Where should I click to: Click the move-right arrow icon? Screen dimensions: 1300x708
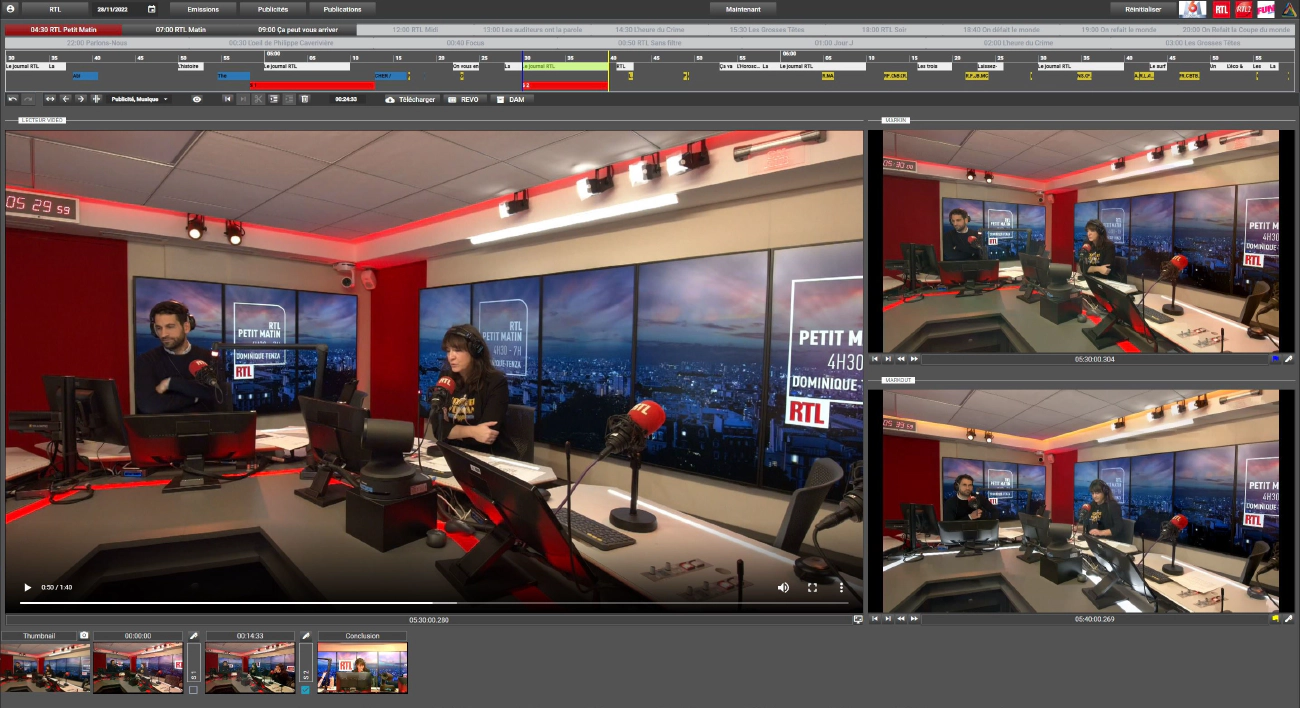click(81, 99)
